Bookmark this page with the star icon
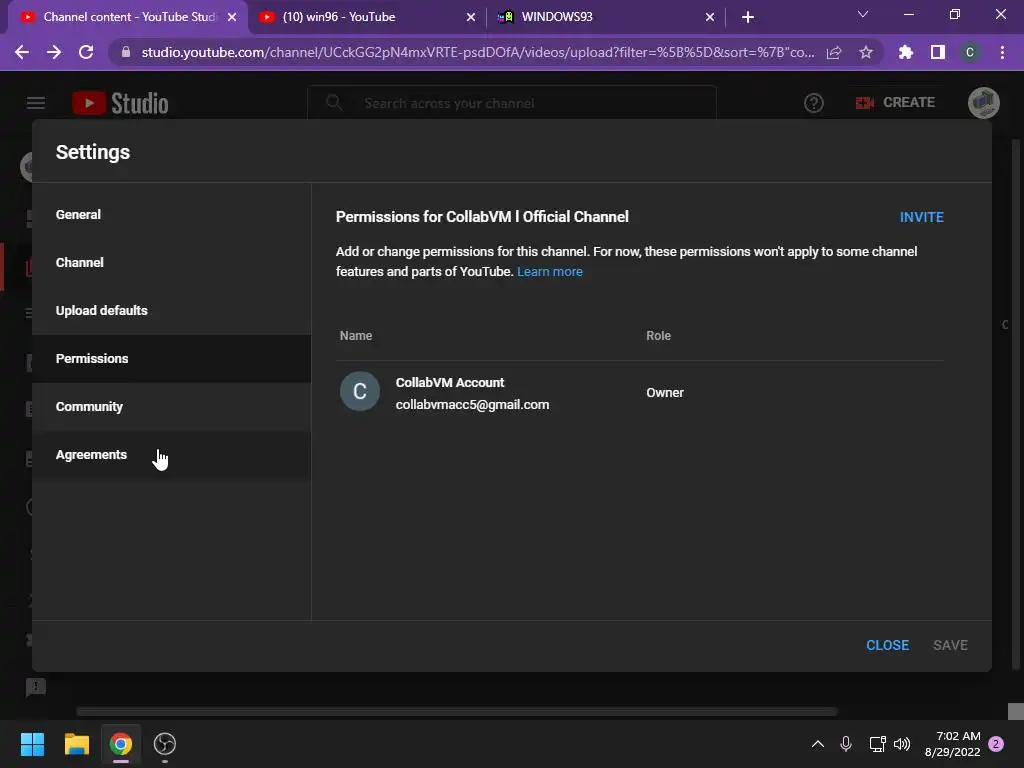This screenshot has width=1024, height=768. pos(866,52)
